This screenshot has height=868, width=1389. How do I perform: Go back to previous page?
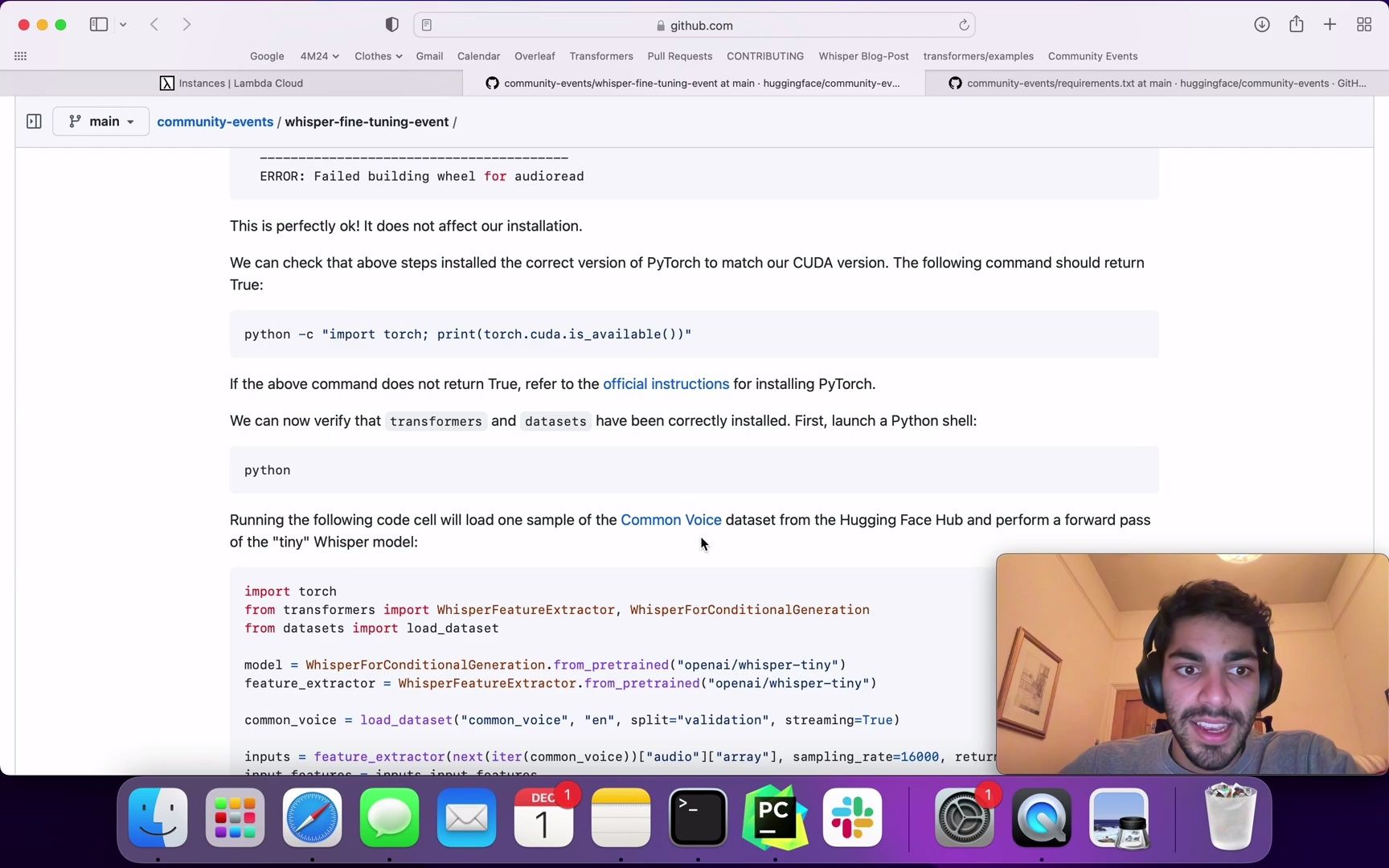(154, 25)
